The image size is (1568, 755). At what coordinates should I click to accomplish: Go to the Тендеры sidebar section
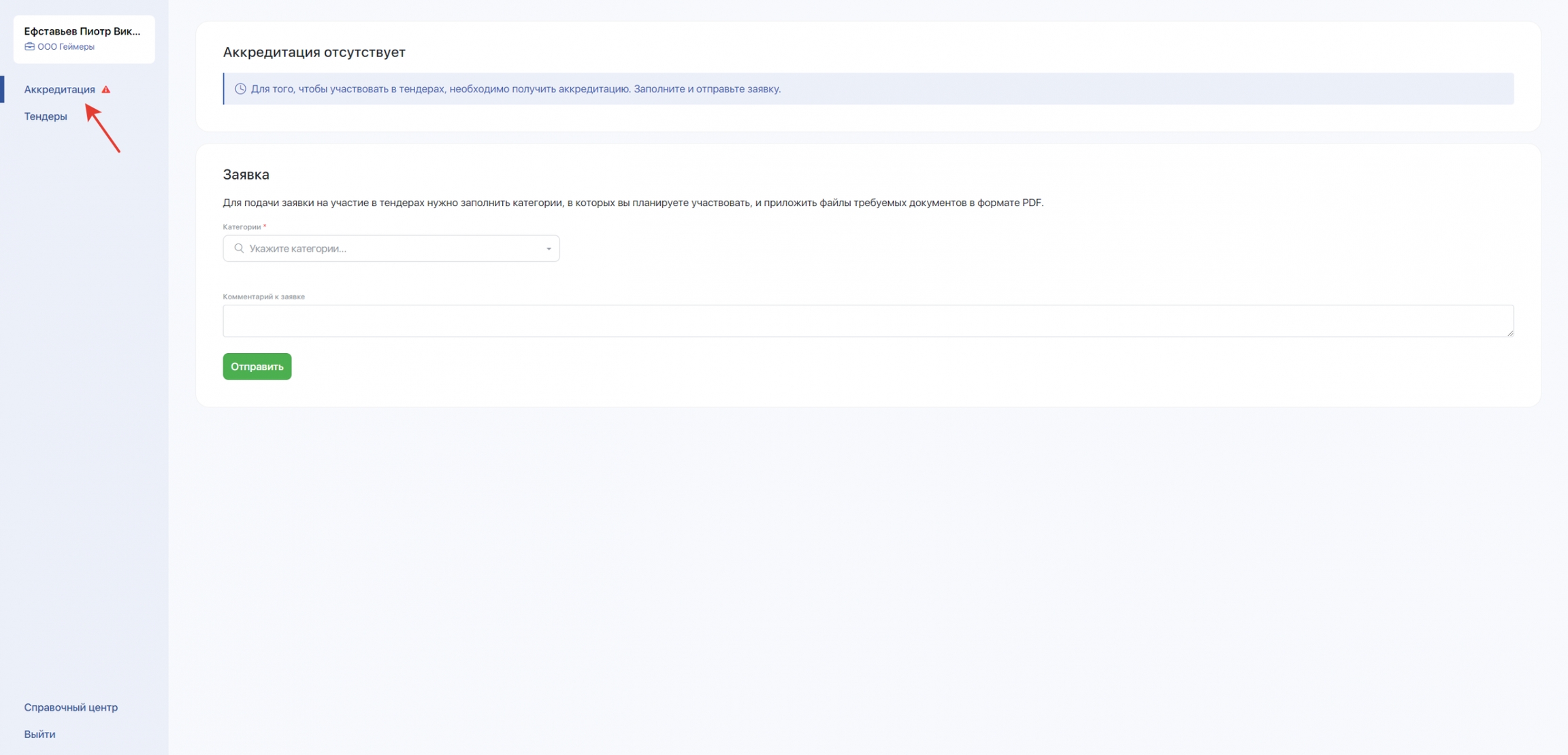(46, 116)
